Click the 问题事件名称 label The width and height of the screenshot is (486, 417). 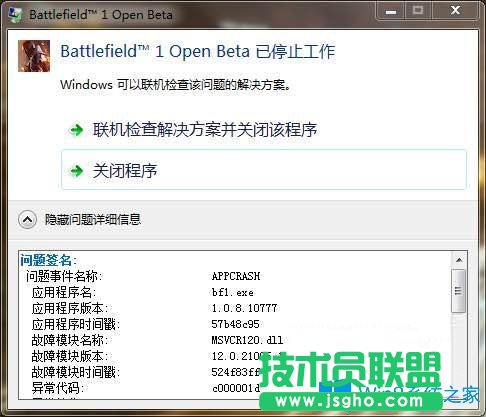coord(64,276)
